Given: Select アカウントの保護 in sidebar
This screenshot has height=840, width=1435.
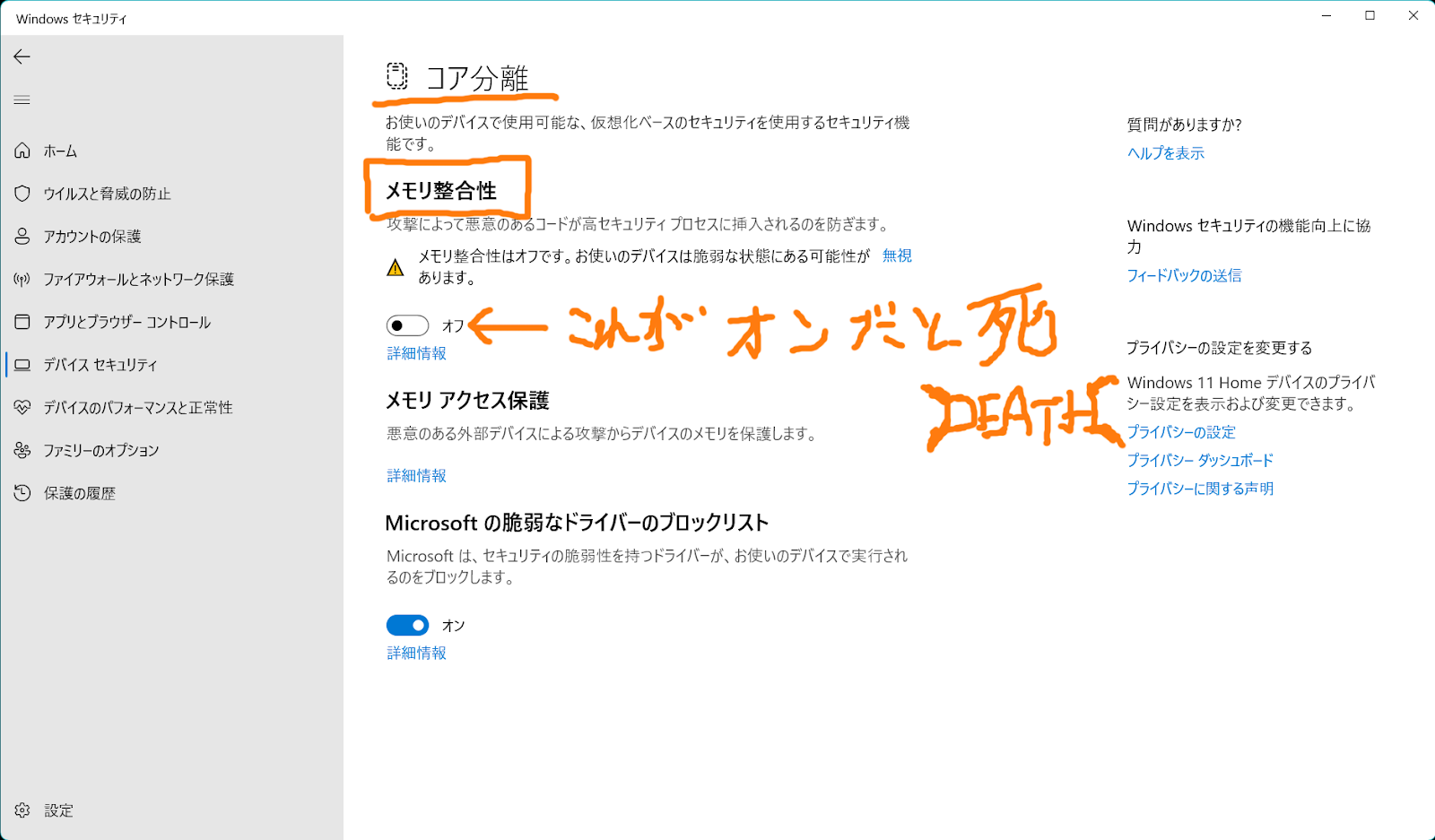Looking at the screenshot, I should click(92, 236).
